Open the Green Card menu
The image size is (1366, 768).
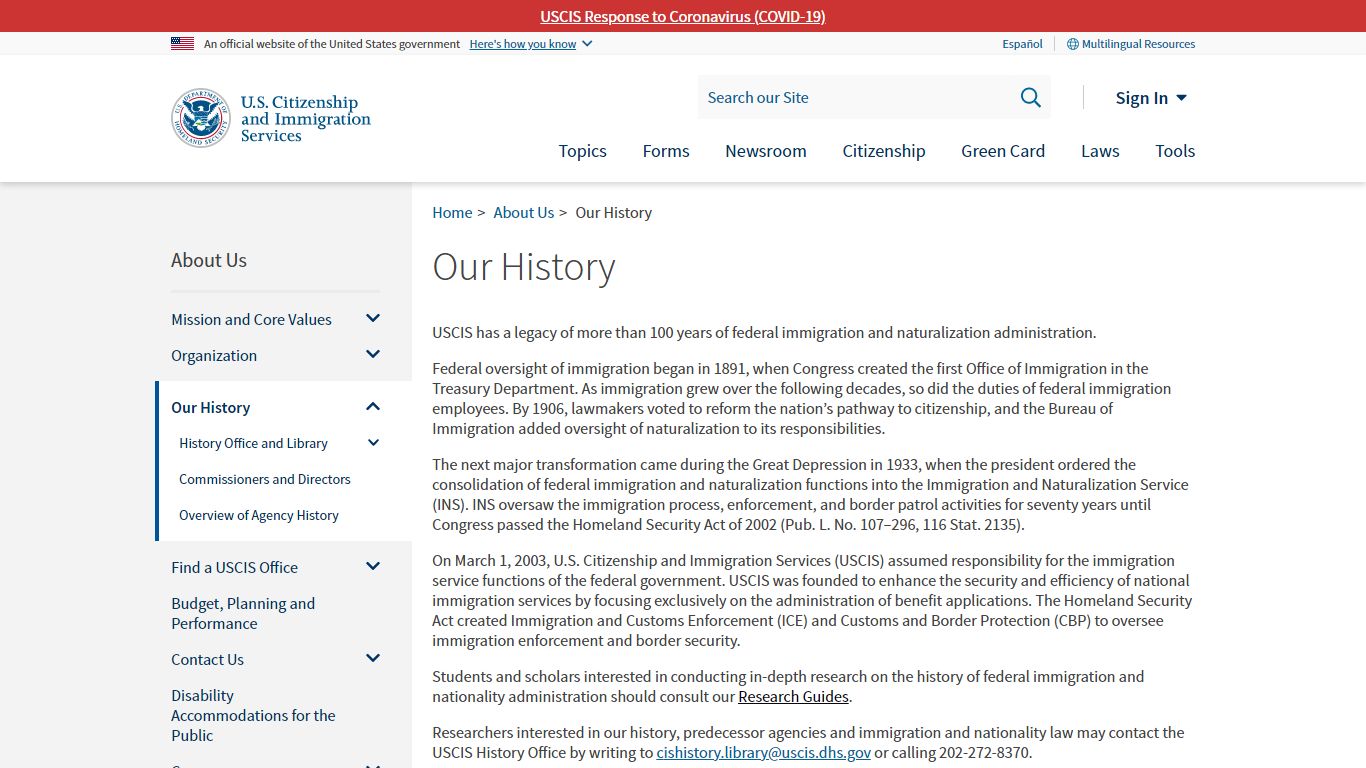1003,151
